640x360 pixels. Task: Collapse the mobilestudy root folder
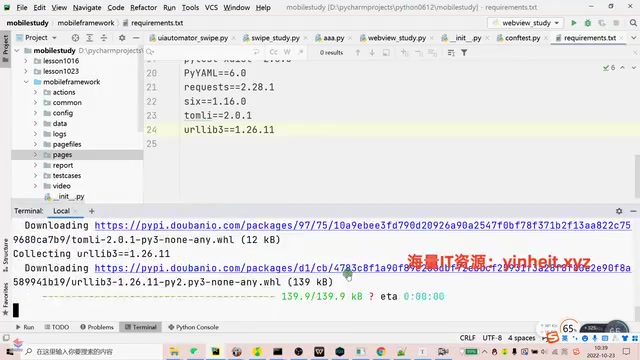pos(17,51)
